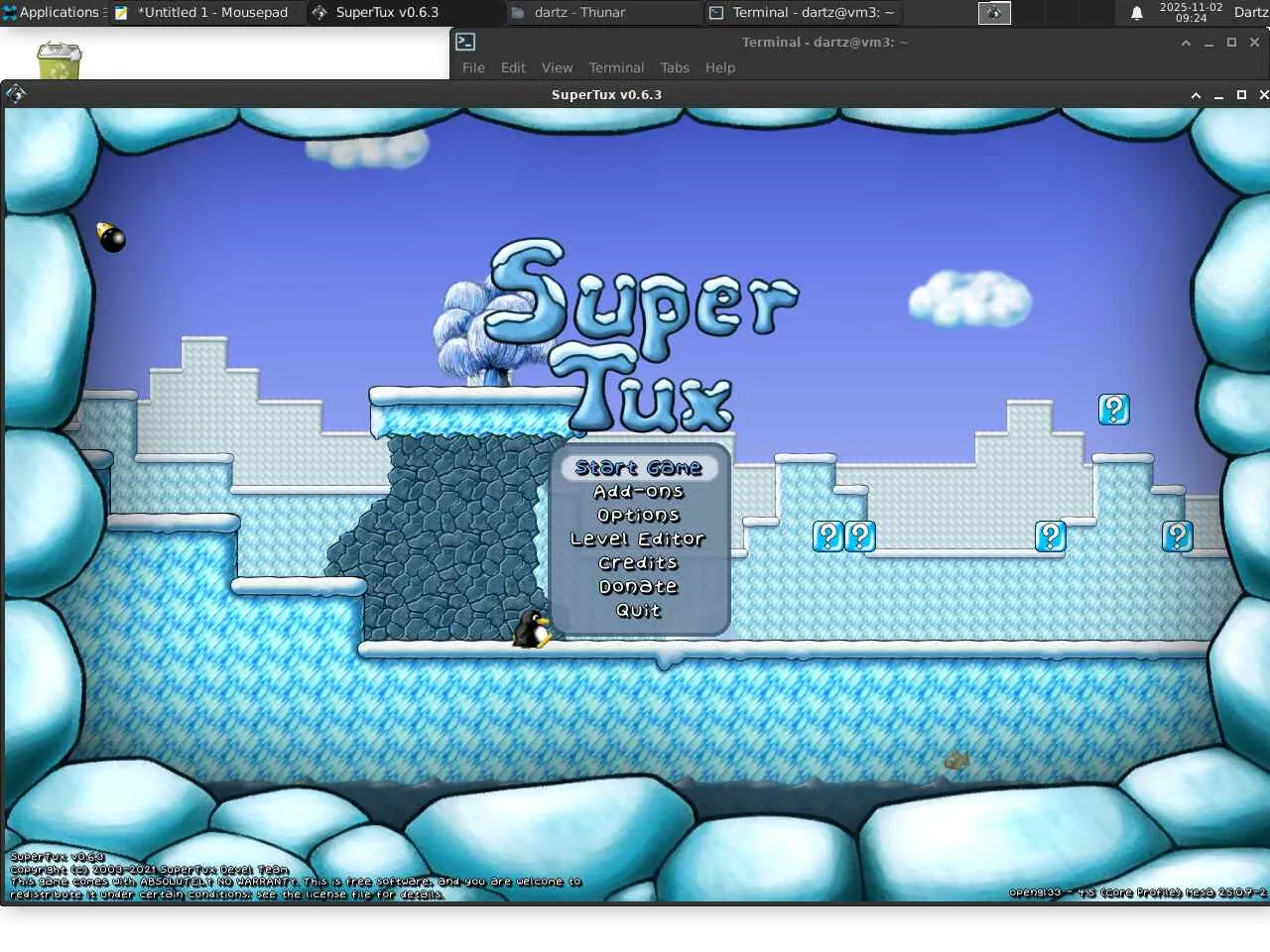Screen dimensions: 1270x952
Task: Open the Dartz user menu in the panel
Action: [1251, 12]
